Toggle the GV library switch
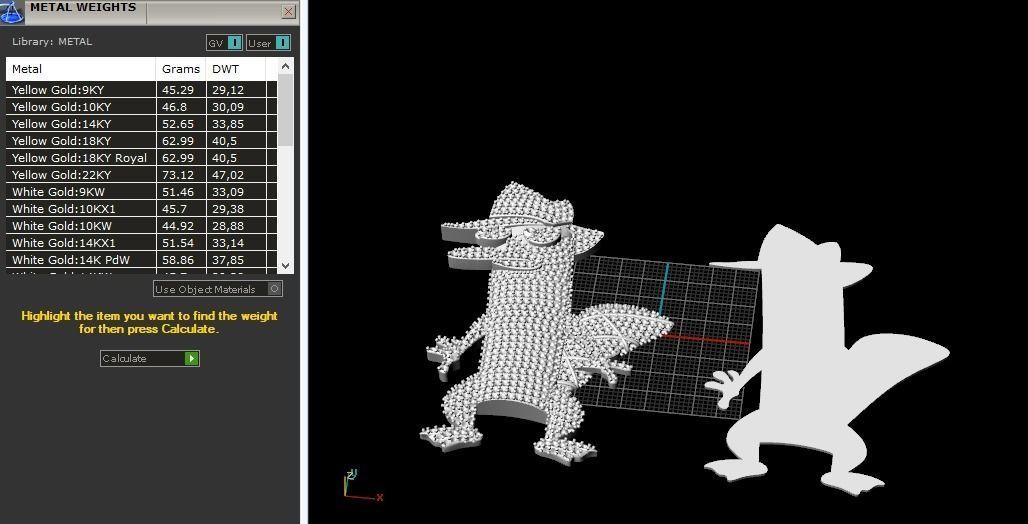 pyautogui.click(x=224, y=43)
